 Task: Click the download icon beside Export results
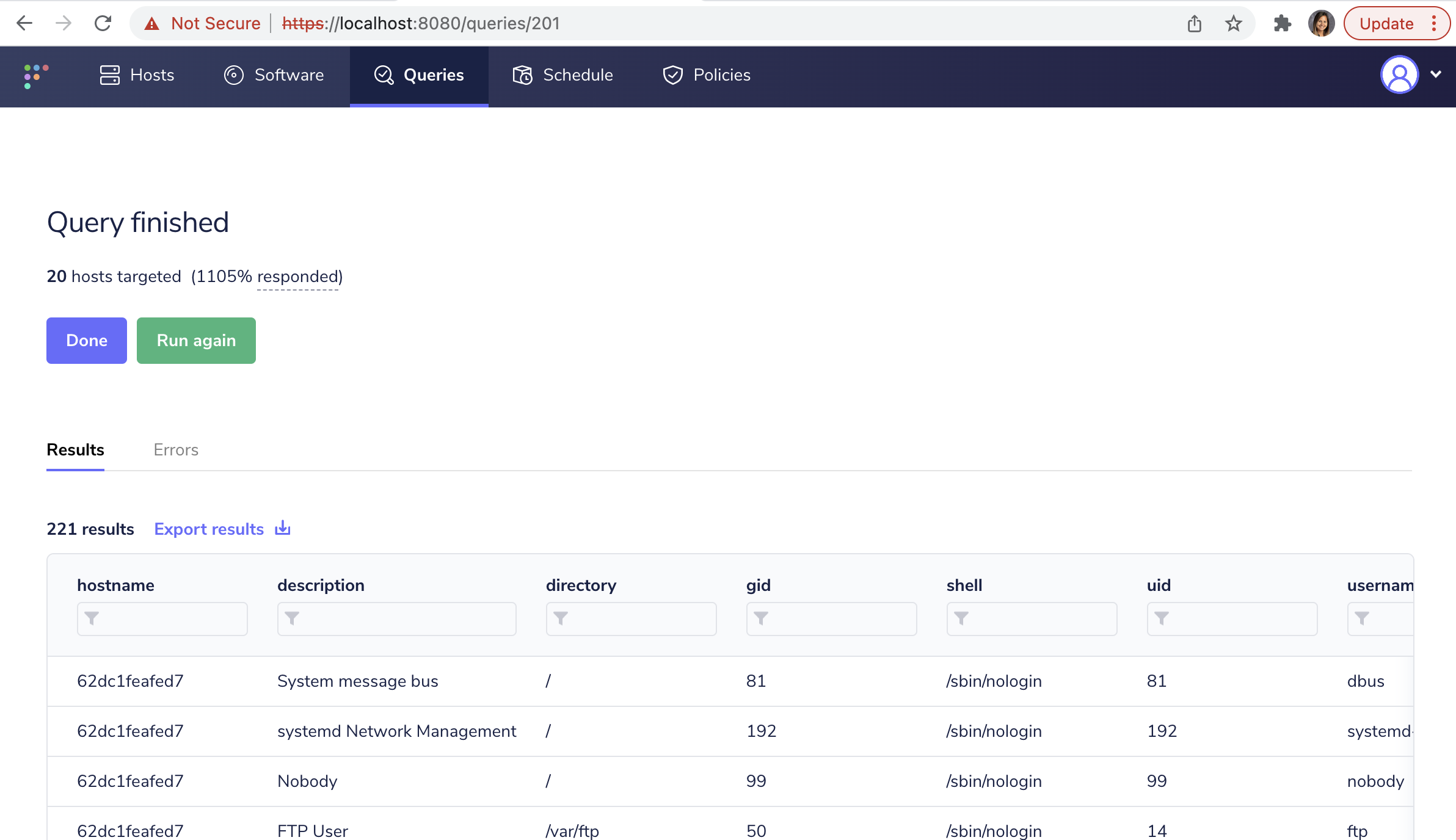[x=283, y=528]
